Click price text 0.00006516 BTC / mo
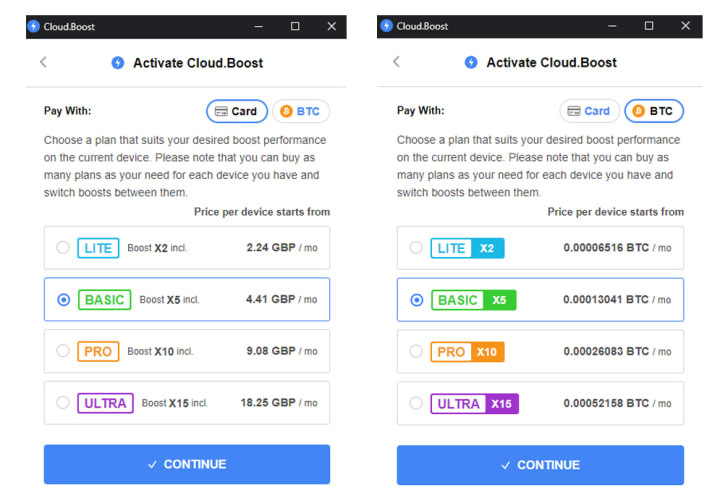Image resolution: width=720 pixels, height=498 pixels. click(618, 248)
